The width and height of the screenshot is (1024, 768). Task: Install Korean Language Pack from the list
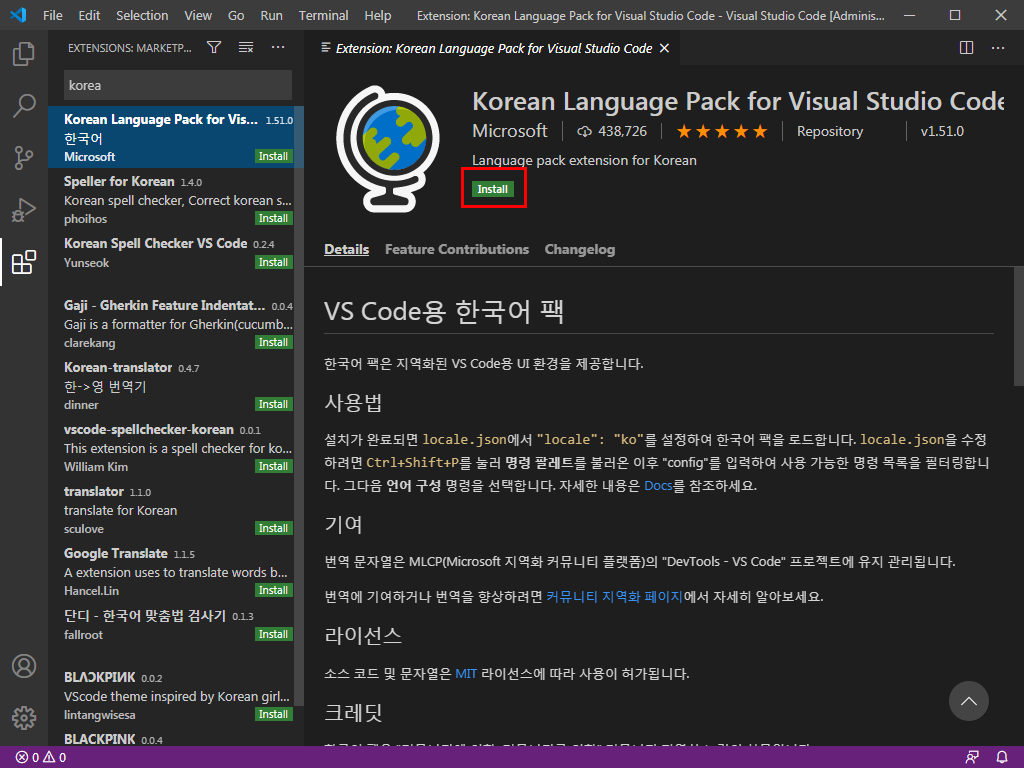(273, 156)
